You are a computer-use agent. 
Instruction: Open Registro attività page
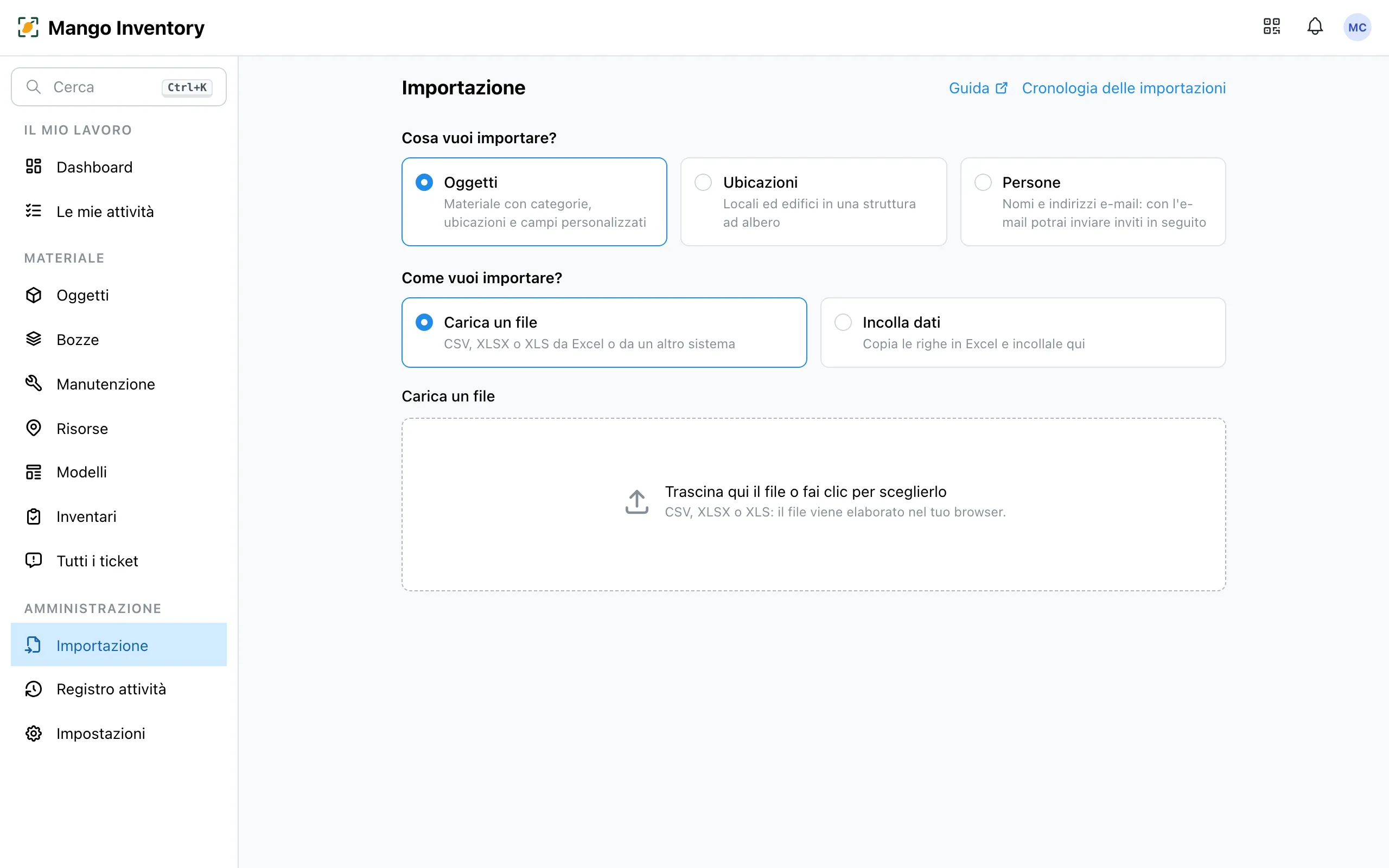[x=119, y=689]
